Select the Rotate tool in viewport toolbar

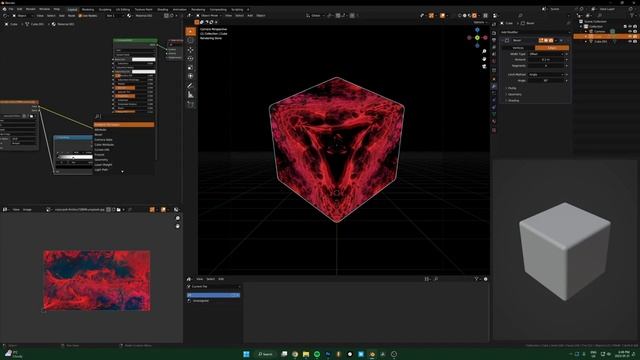191,59
